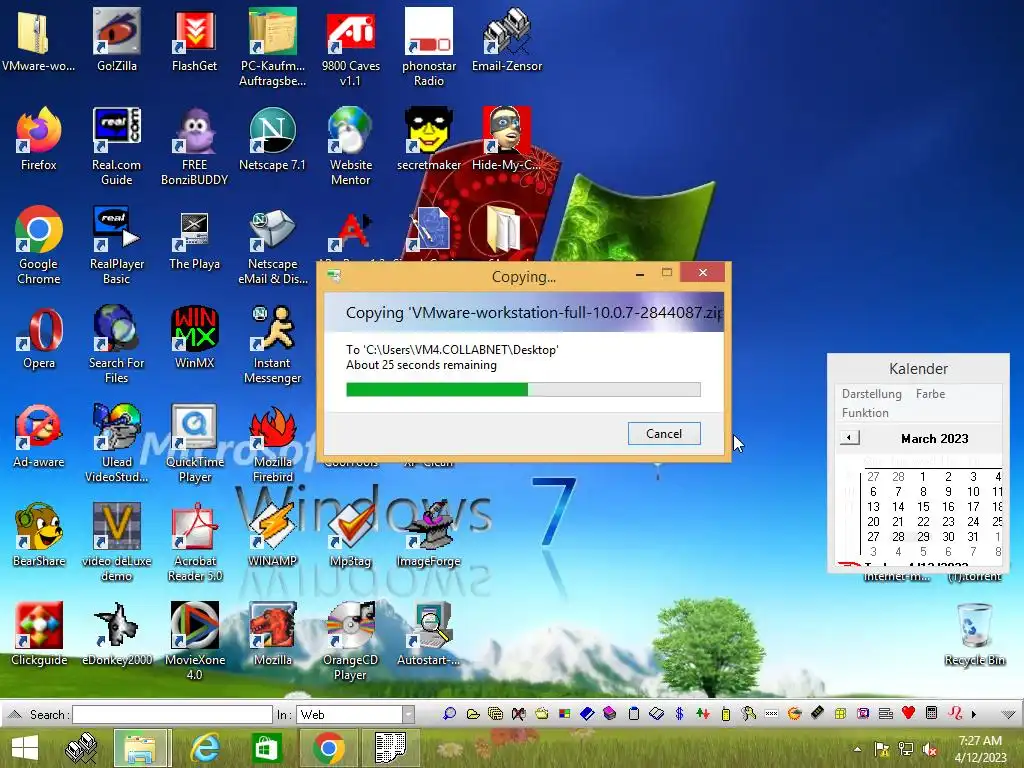1024x768 pixels.
Task: Select the Ulead VideoStudio desktop icon
Action: (x=116, y=444)
